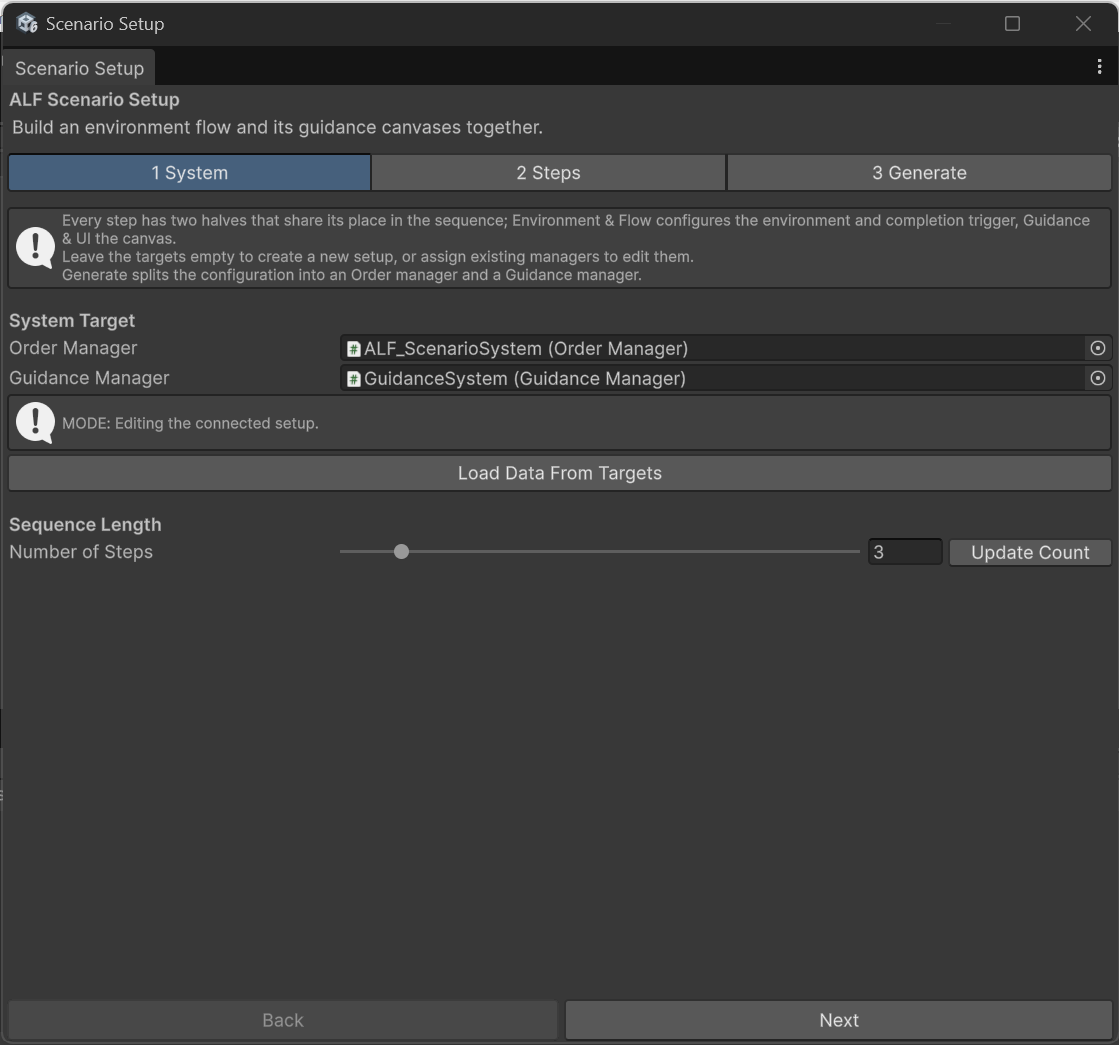This screenshot has width=1119, height=1045.
Task: Click the Back button
Action: (283, 1020)
